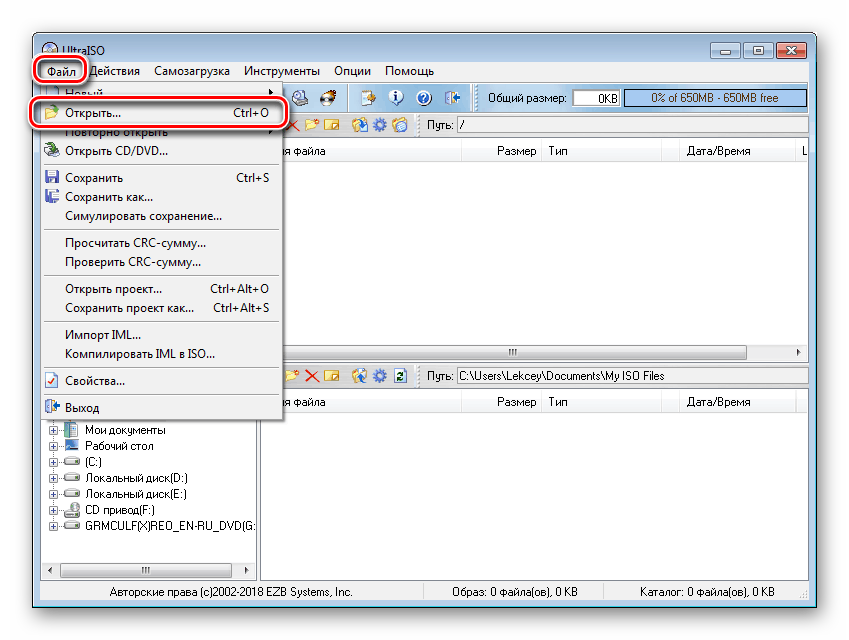Choose Открыть CD/DVD... menu entry
Screen dimensions: 849x640
161,151
